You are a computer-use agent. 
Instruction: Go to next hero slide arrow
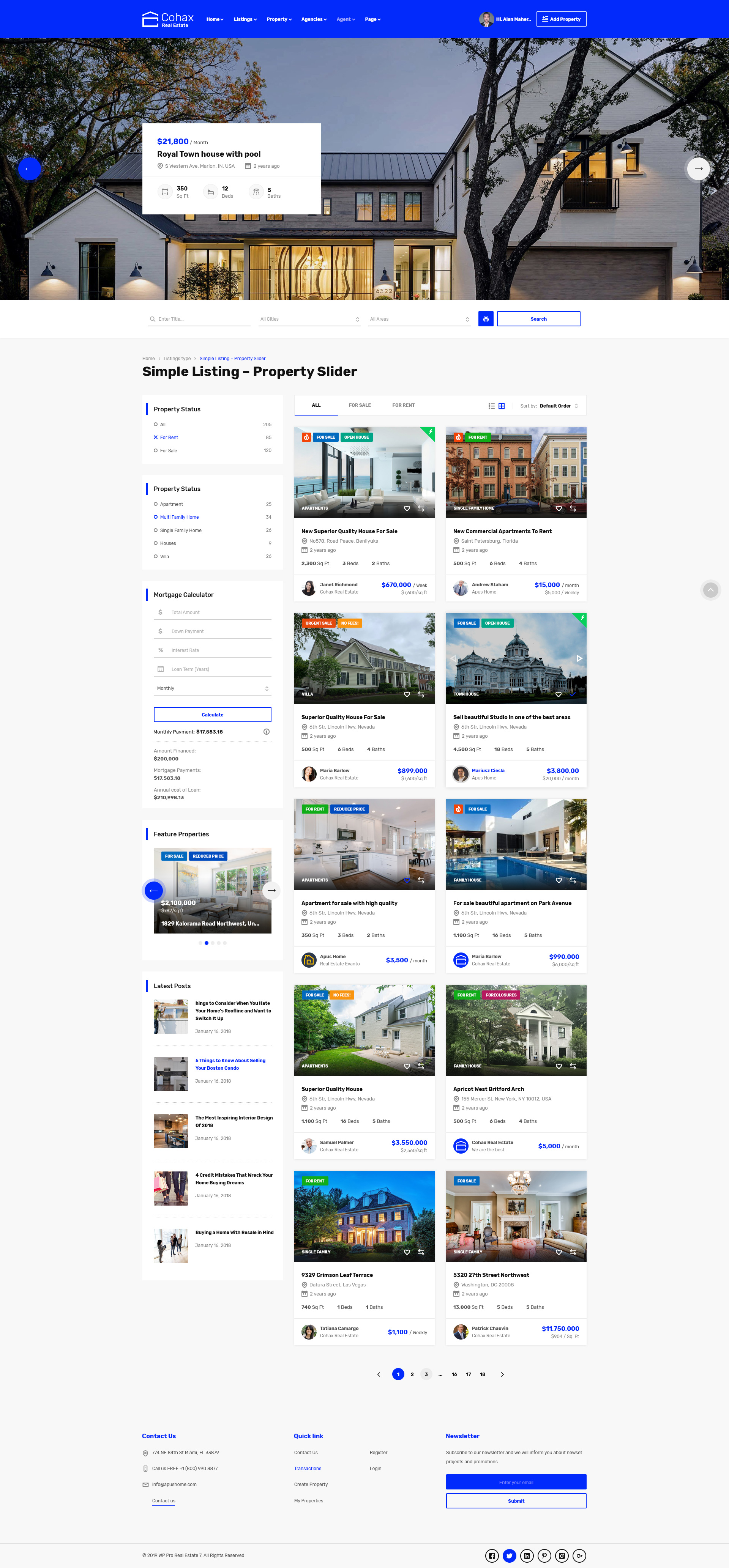[698, 168]
